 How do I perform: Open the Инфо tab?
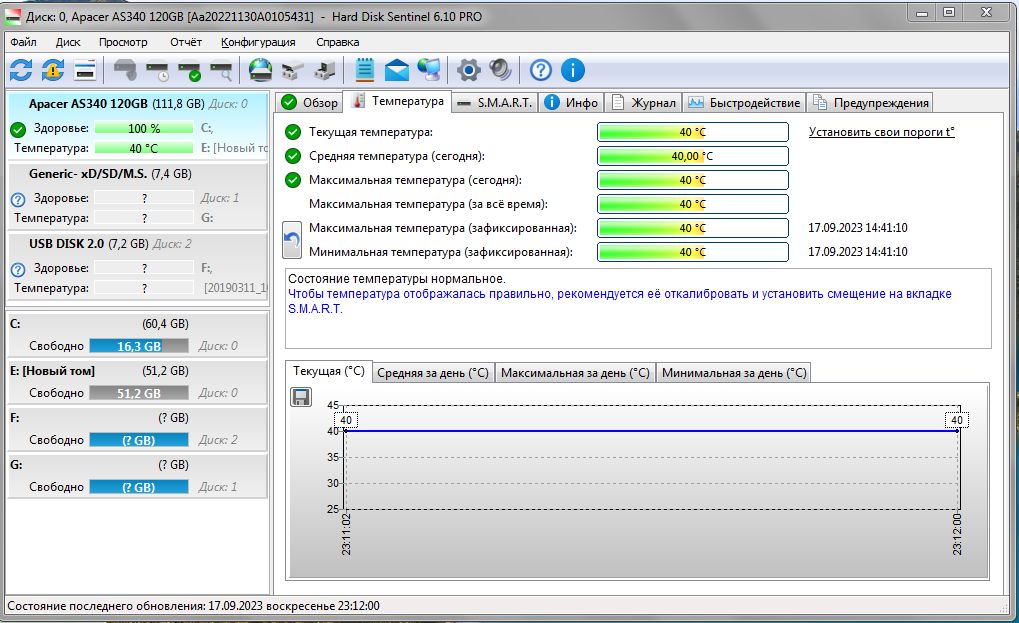point(571,103)
